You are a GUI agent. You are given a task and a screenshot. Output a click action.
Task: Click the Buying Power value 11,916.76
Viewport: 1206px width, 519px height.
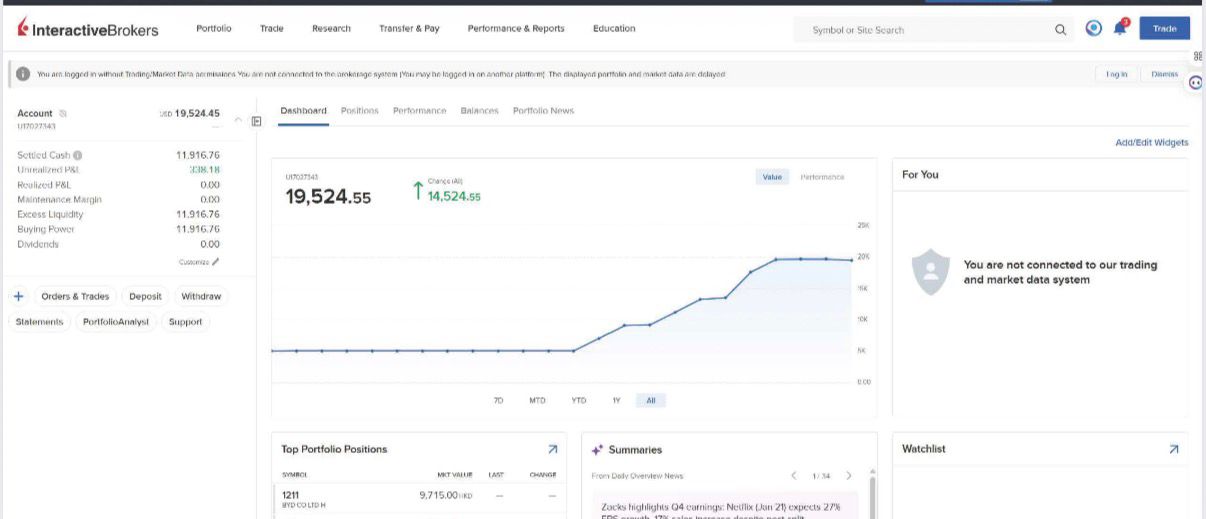pos(198,229)
